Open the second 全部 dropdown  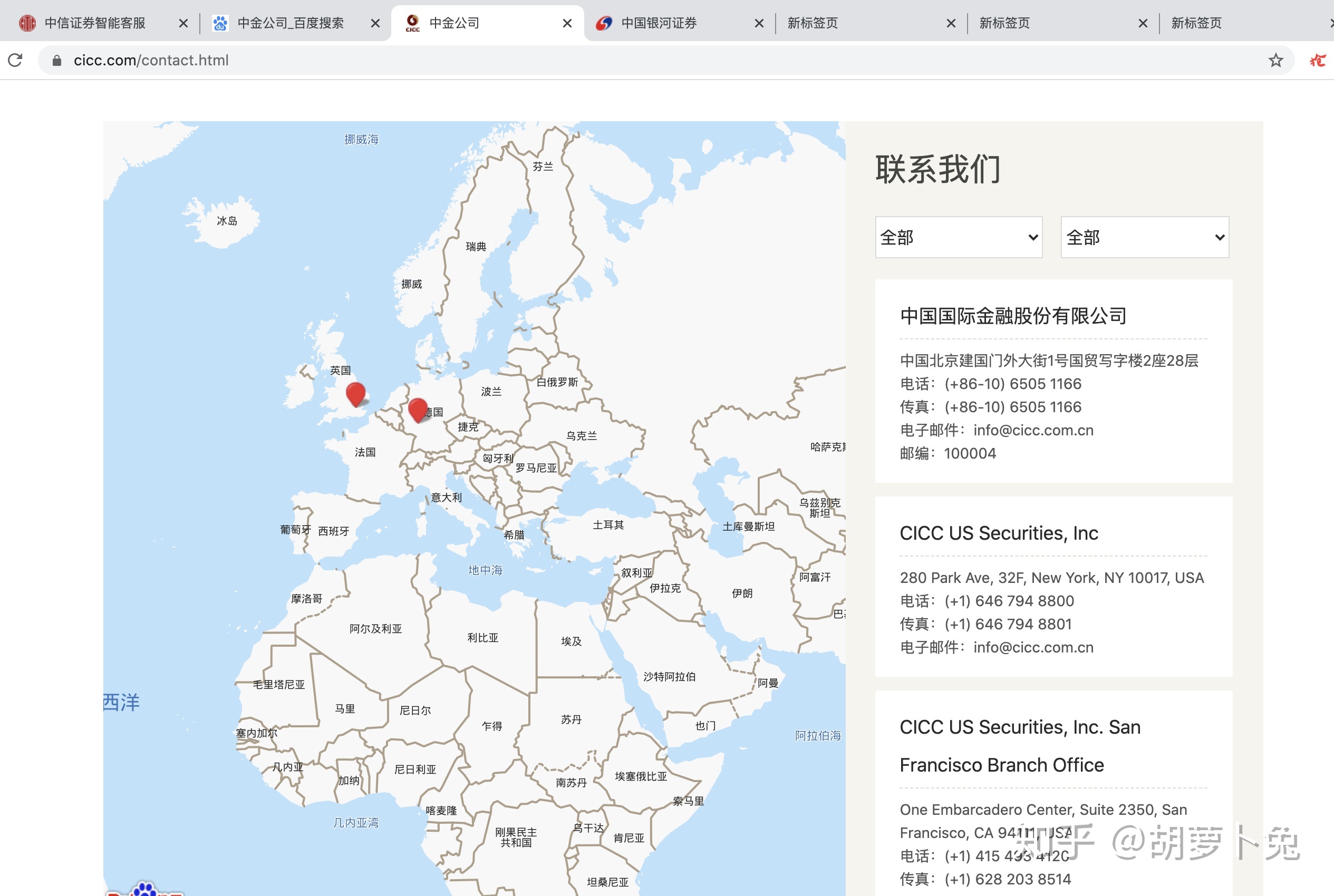pyautogui.click(x=1144, y=237)
